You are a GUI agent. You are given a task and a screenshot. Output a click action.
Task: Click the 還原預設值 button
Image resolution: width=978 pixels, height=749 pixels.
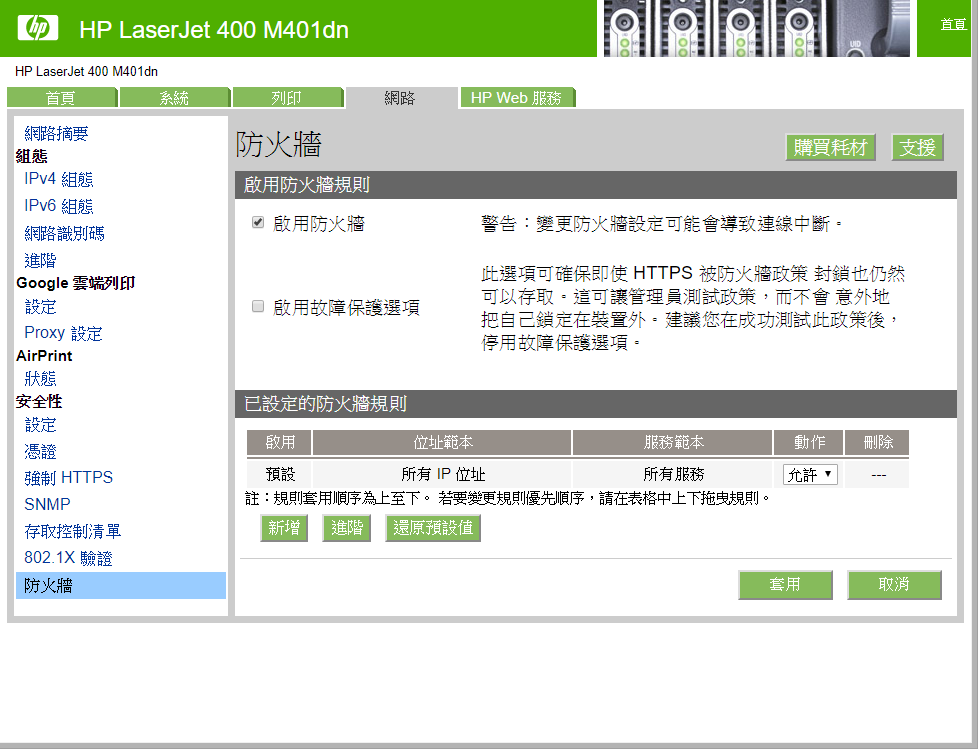433,528
